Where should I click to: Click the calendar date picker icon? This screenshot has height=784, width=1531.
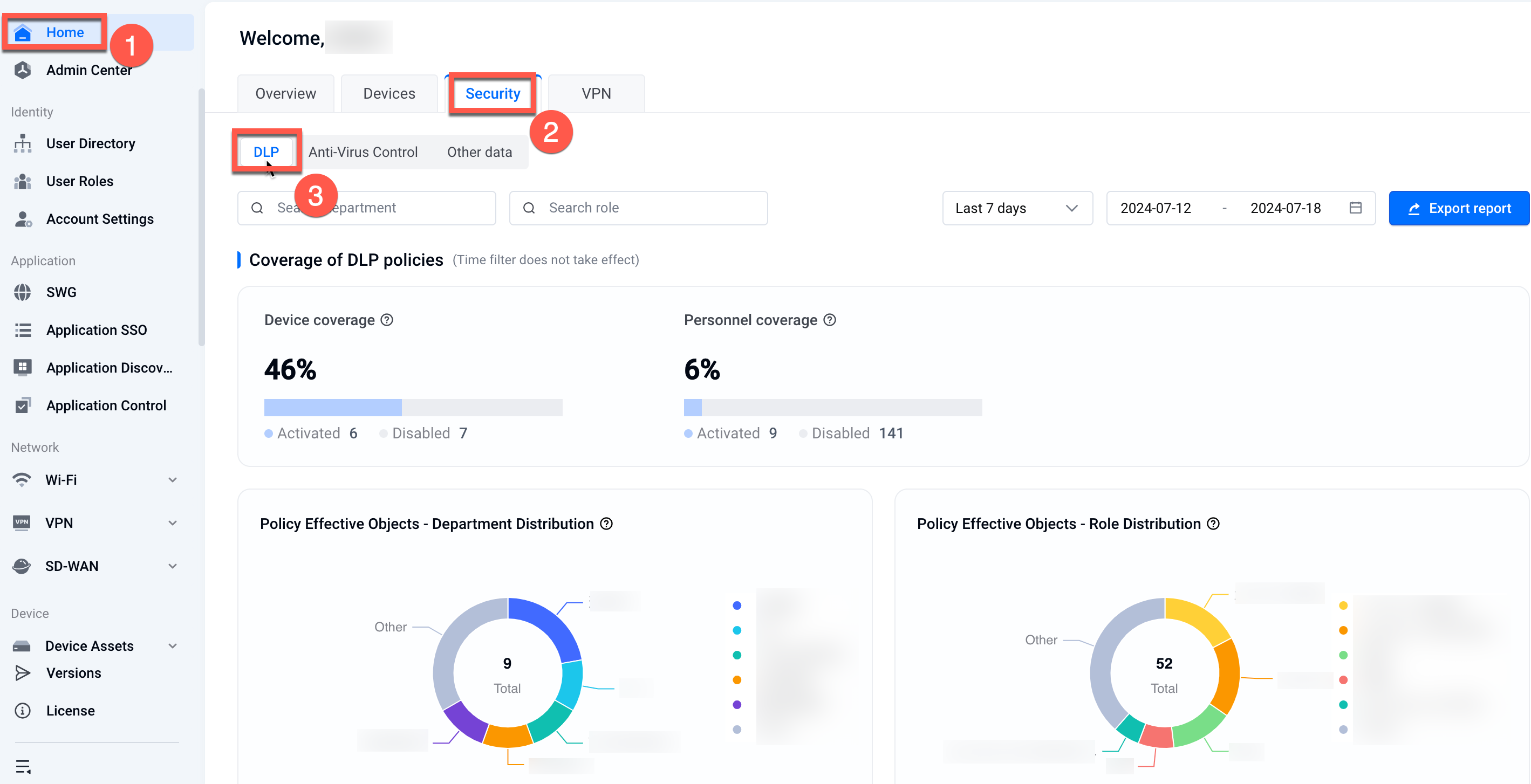[x=1356, y=207]
